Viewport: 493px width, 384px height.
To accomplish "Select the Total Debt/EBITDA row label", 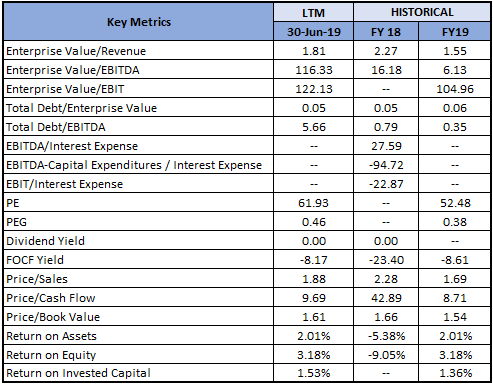I will pyautogui.click(x=56, y=127).
